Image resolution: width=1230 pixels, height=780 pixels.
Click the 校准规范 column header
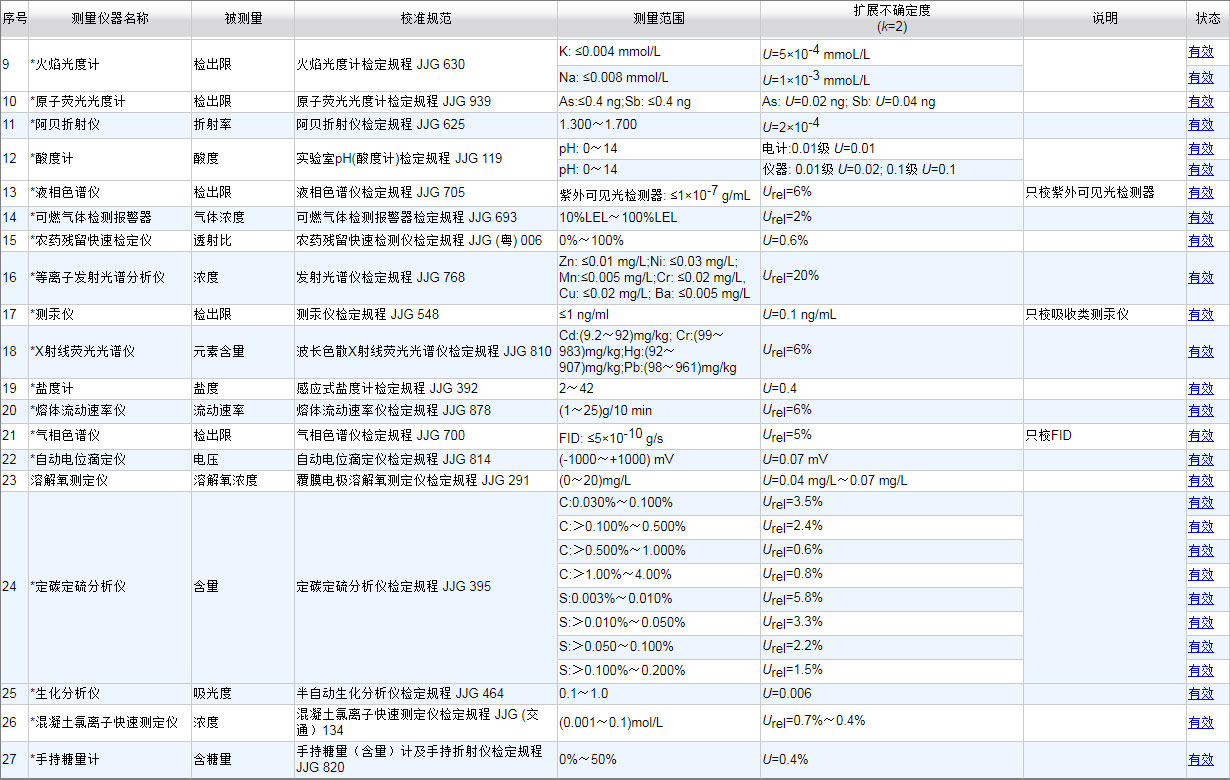(425, 18)
